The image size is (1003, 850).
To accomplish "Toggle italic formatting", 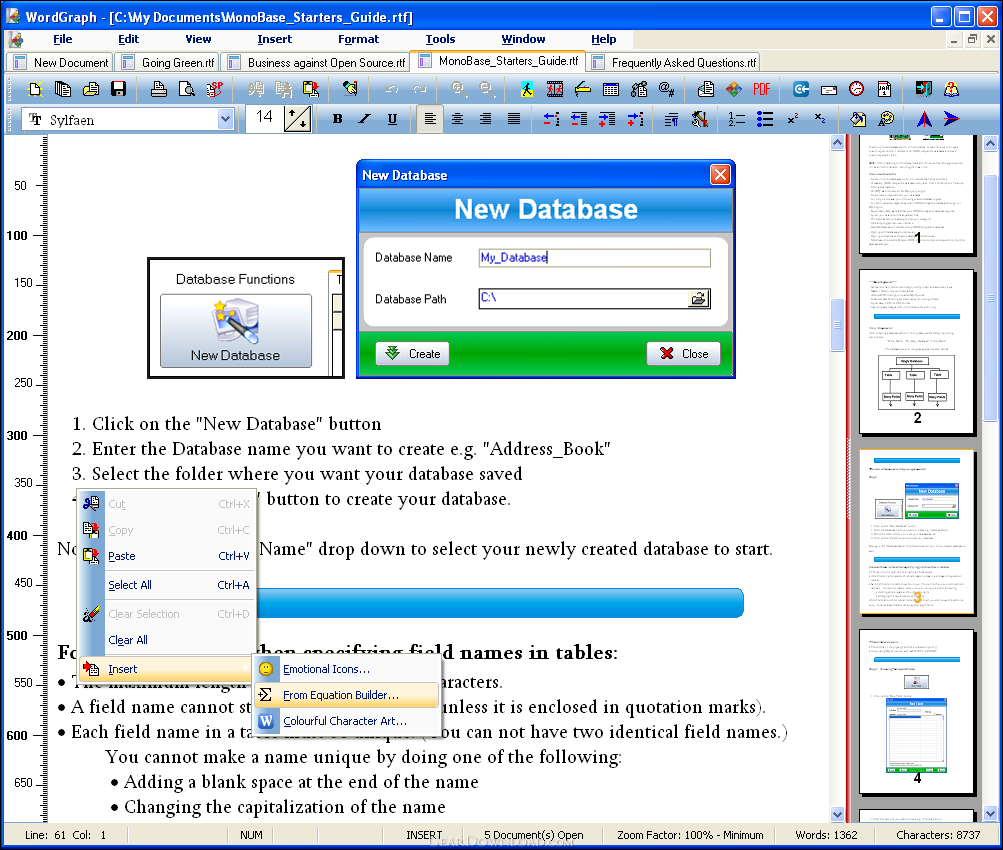I will tap(365, 119).
